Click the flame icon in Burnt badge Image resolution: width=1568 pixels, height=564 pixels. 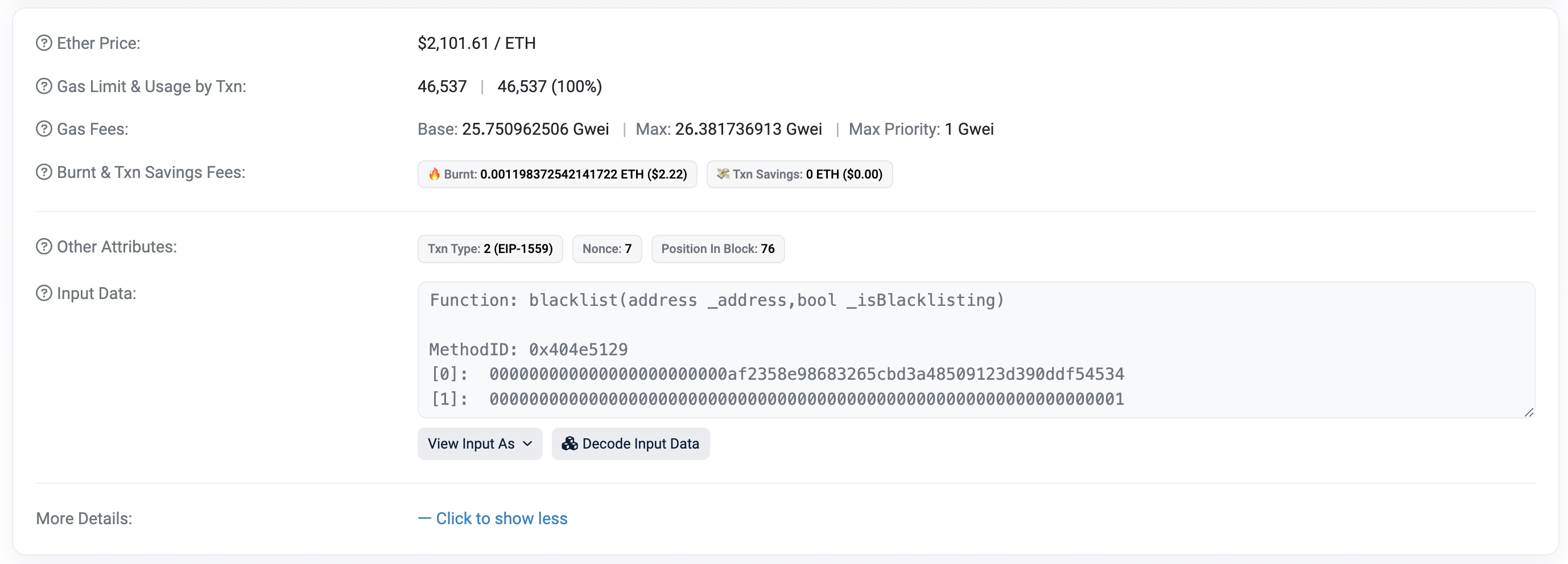pyautogui.click(x=434, y=174)
